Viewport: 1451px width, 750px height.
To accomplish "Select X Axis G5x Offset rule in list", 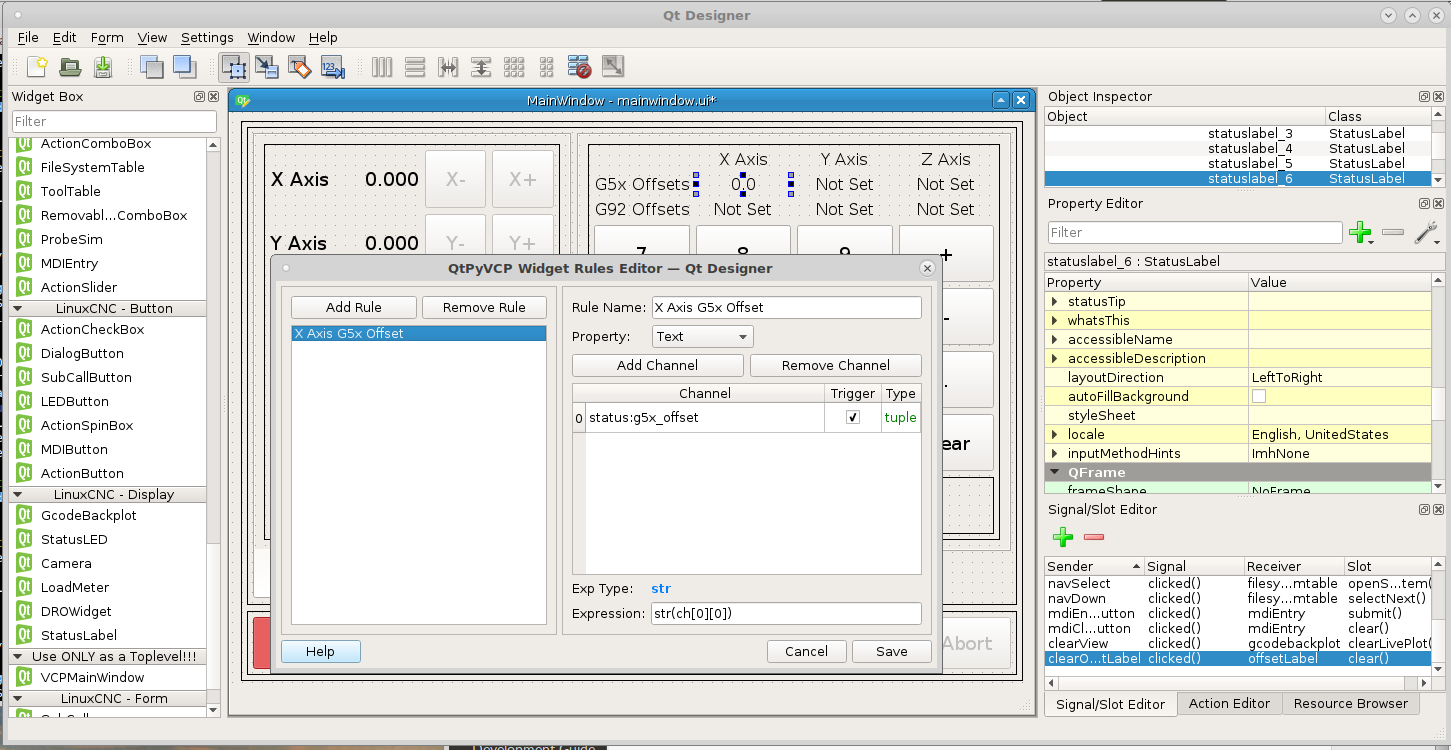I will coord(419,334).
